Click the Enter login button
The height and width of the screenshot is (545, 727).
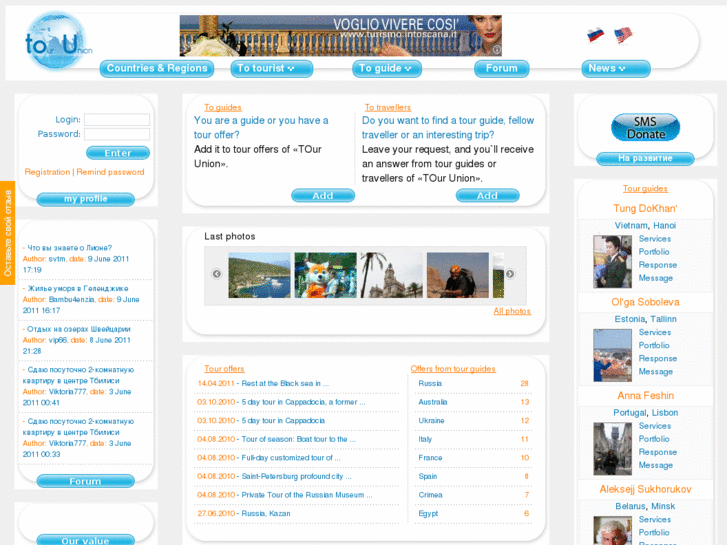click(x=118, y=153)
